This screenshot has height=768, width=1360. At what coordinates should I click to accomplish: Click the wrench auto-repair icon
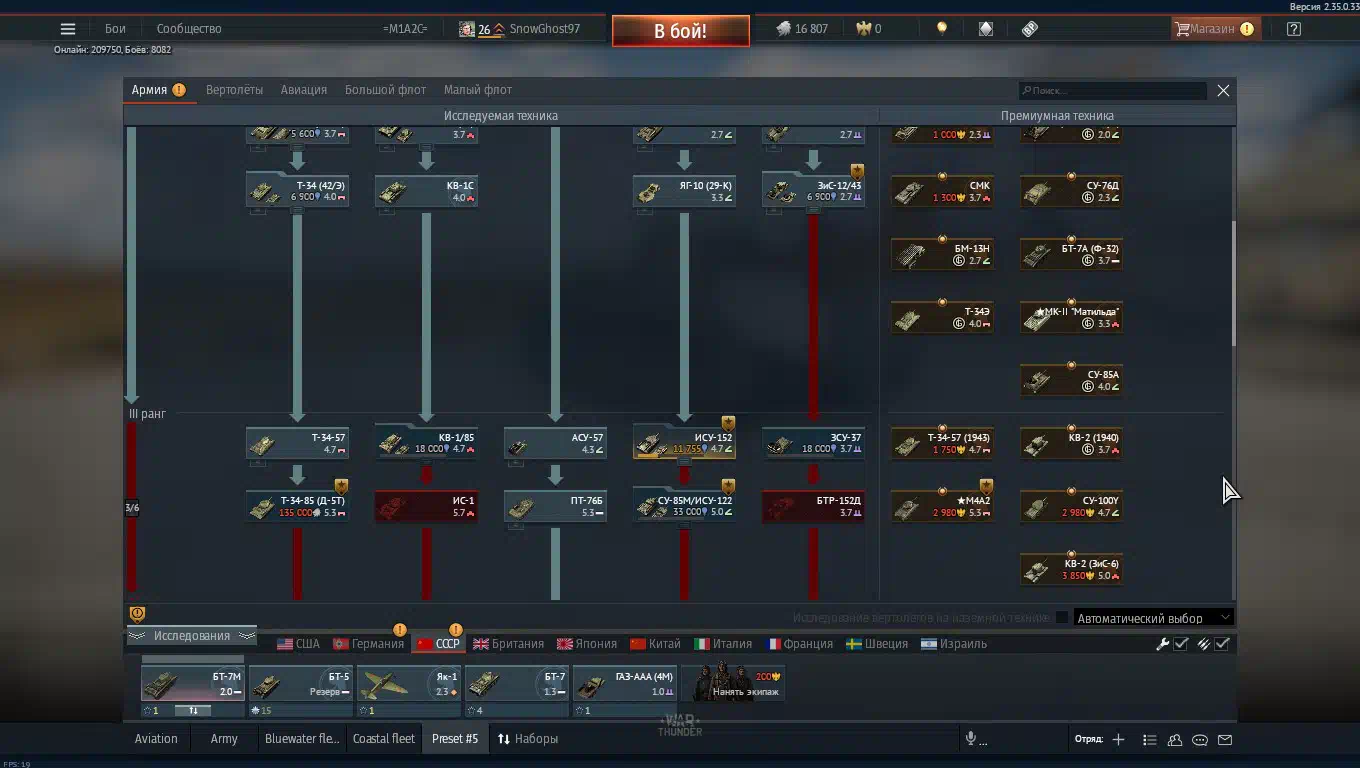click(x=1162, y=644)
